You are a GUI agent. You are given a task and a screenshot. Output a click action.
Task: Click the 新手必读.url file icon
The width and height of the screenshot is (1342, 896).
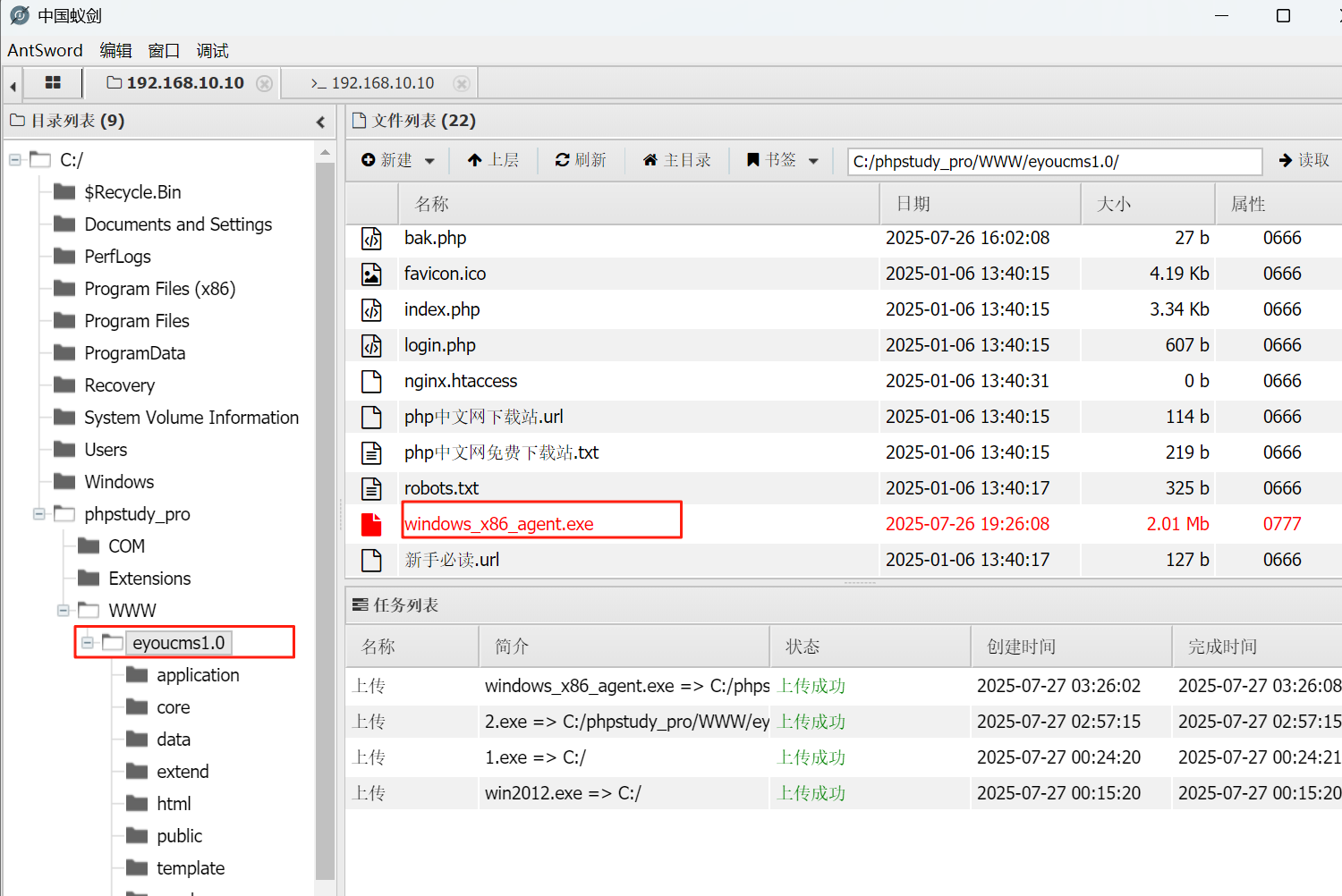[x=371, y=560]
